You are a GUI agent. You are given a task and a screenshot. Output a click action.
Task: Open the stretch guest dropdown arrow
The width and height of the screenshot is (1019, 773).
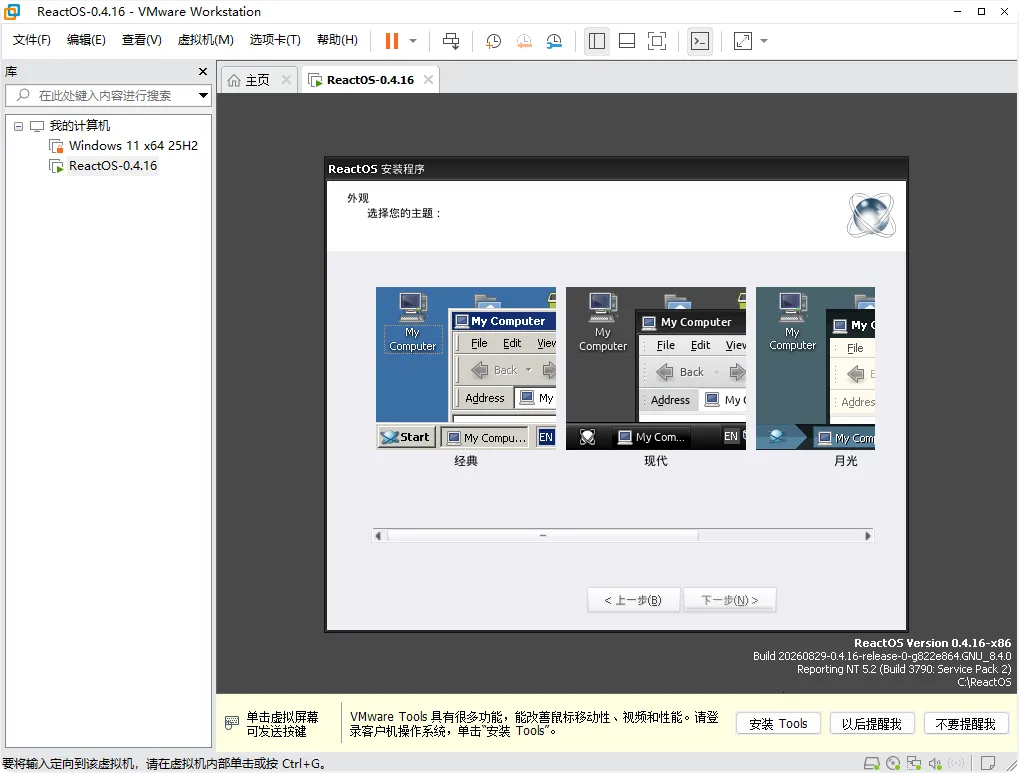click(764, 41)
